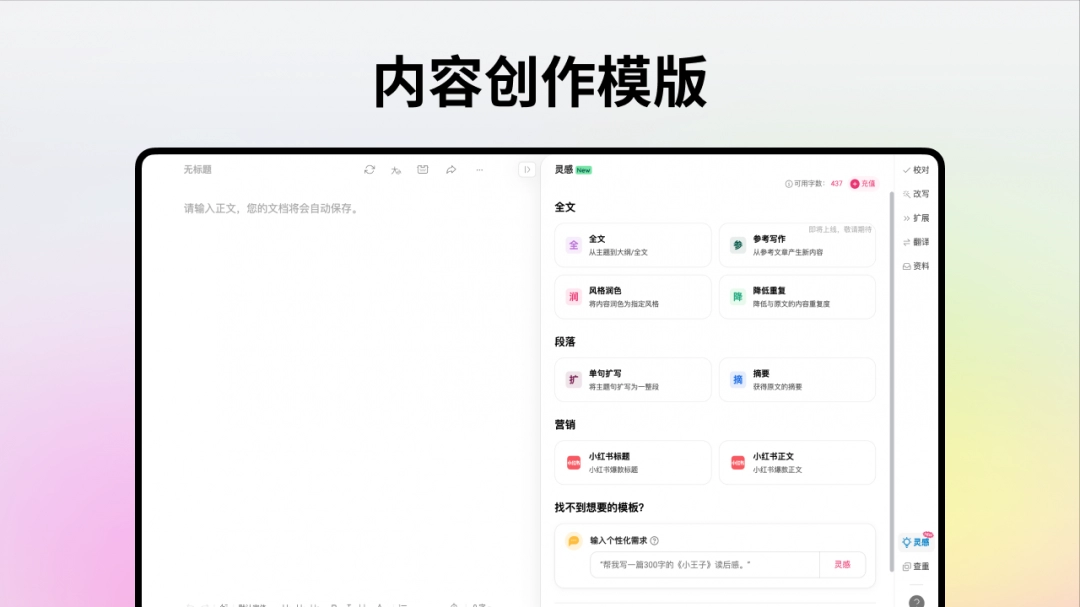Click the red icon on 小红书标题
Screen dimensions: 1080x607
573,462
